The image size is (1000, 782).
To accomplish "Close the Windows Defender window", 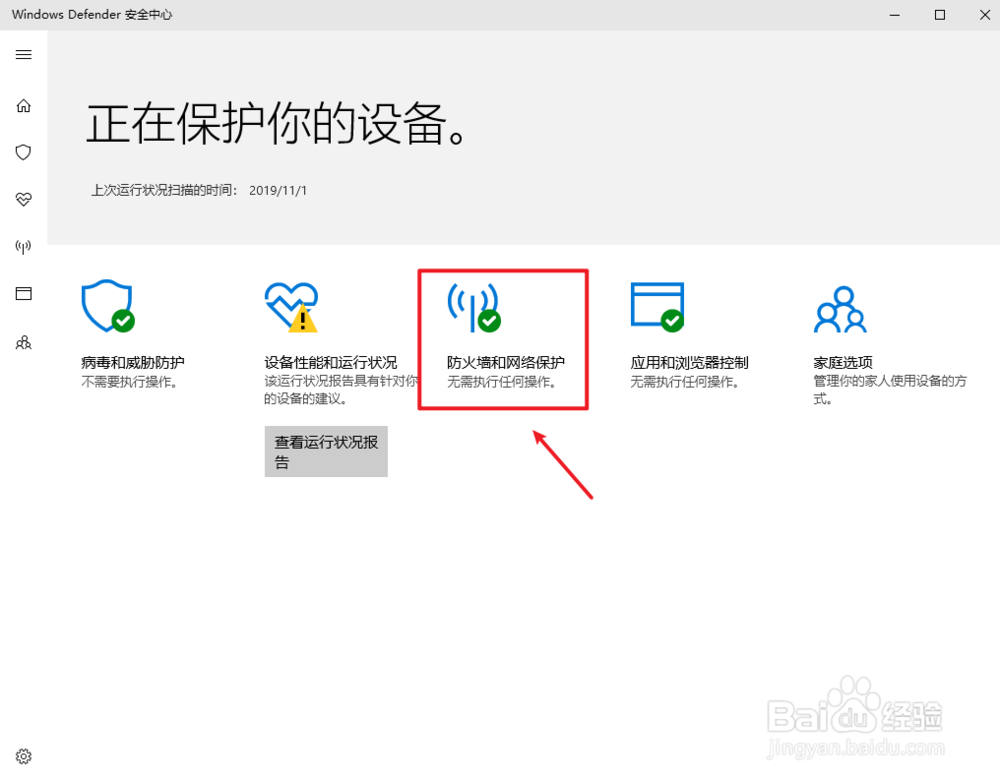I will point(985,15).
